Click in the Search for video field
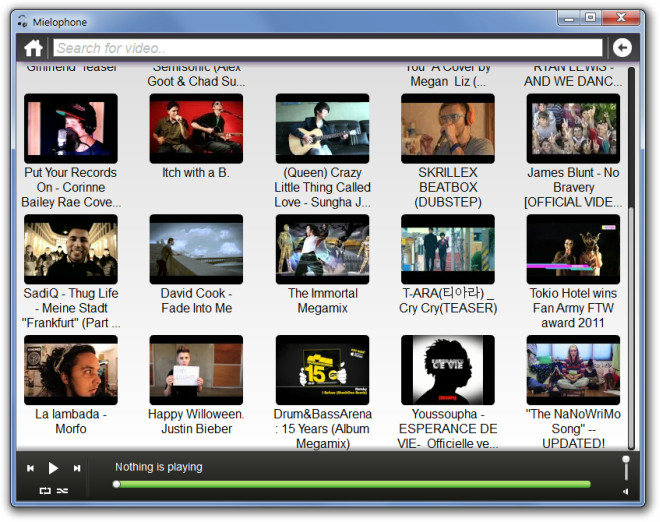The width and height of the screenshot is (660, 522). [328, 48]
